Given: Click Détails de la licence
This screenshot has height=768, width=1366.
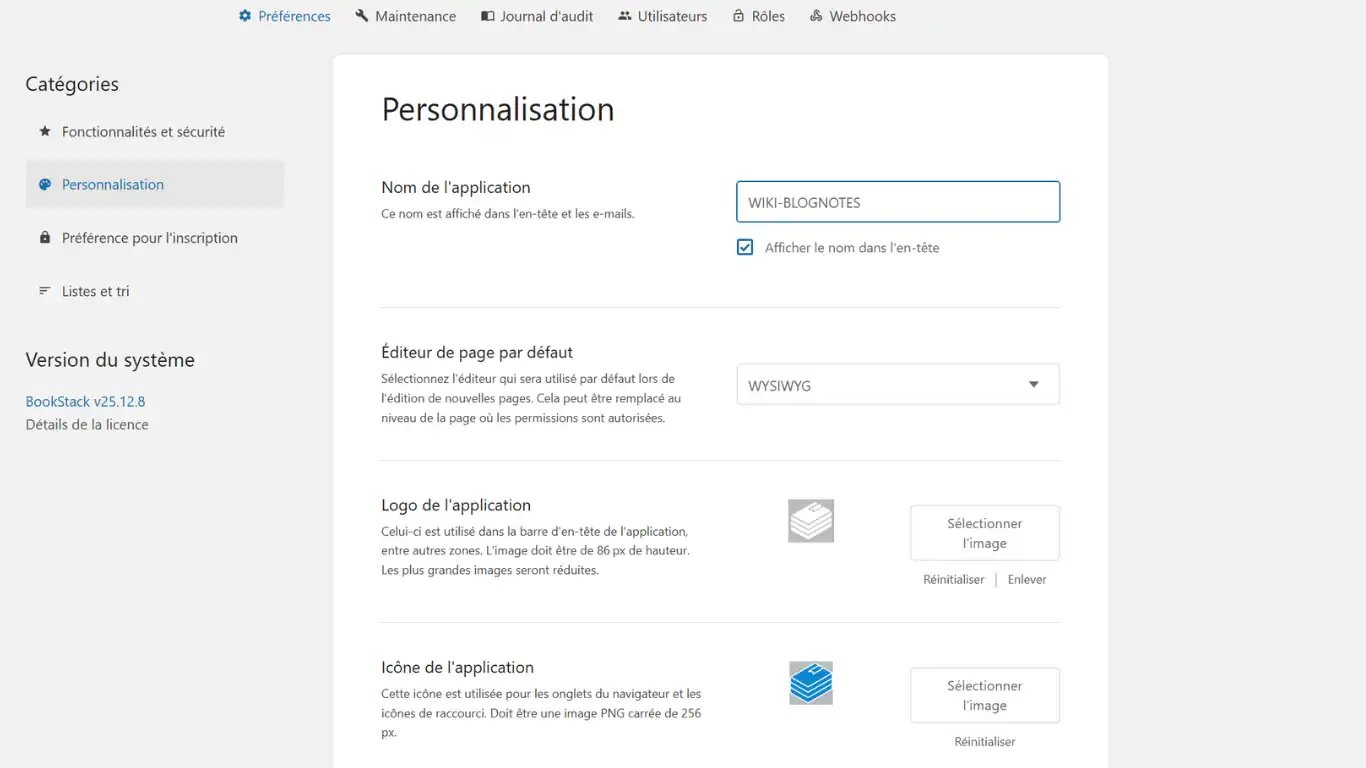Looking at the screenshot, I should coord(87,424).
